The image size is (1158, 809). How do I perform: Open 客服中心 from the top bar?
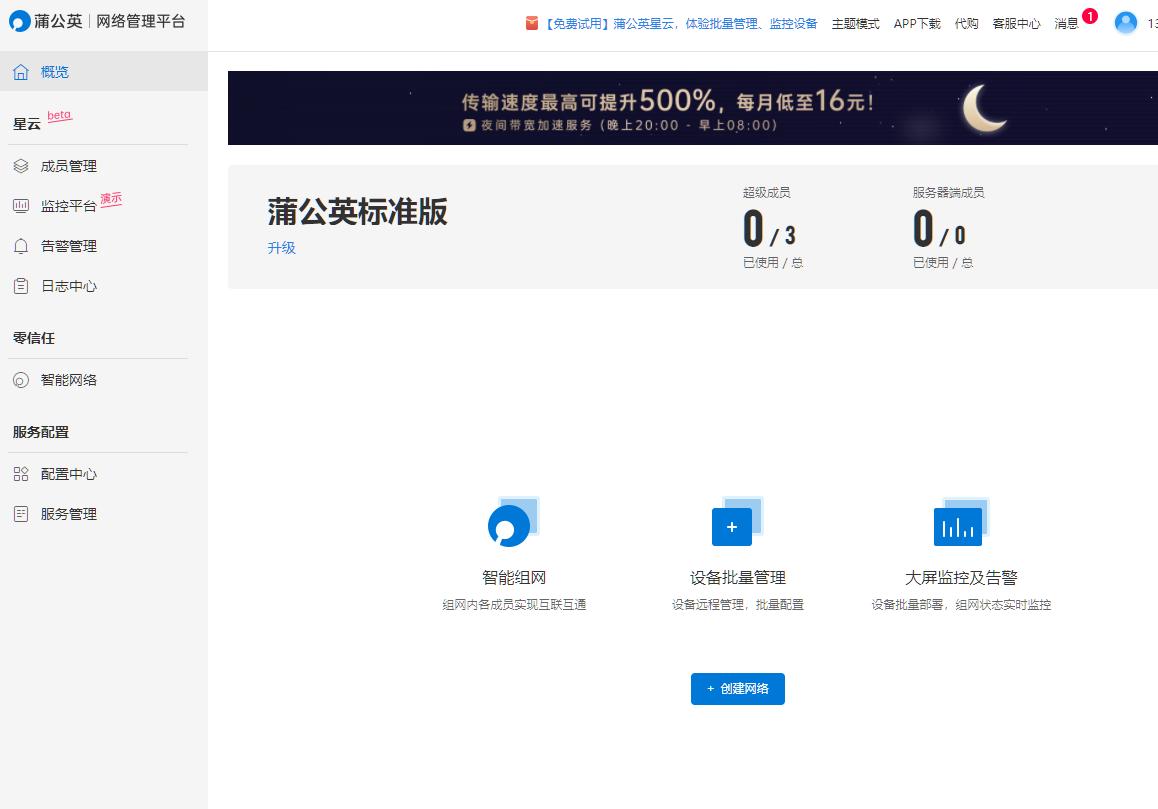click(1016, 23)
